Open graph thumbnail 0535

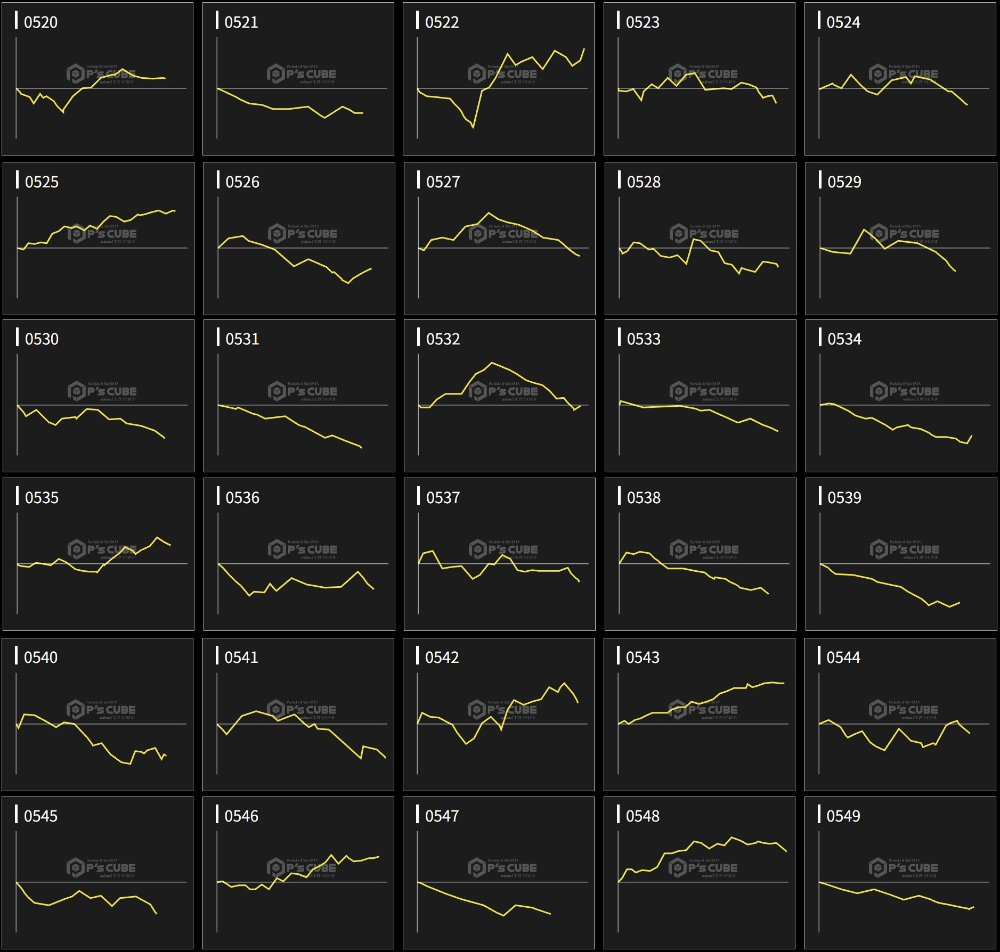tap(98, 554)
